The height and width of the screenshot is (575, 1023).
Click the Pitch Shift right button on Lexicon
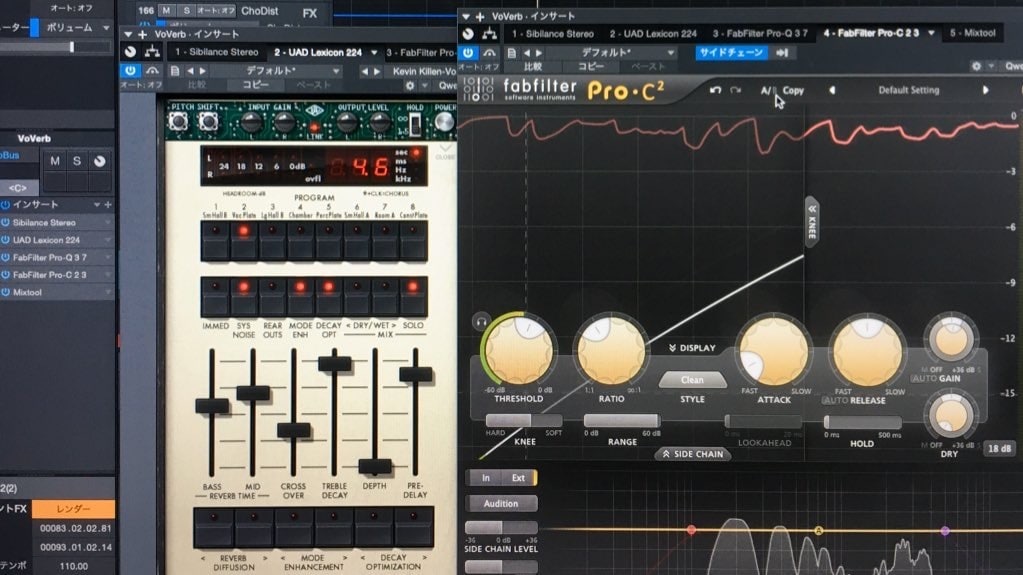(208, 121)
